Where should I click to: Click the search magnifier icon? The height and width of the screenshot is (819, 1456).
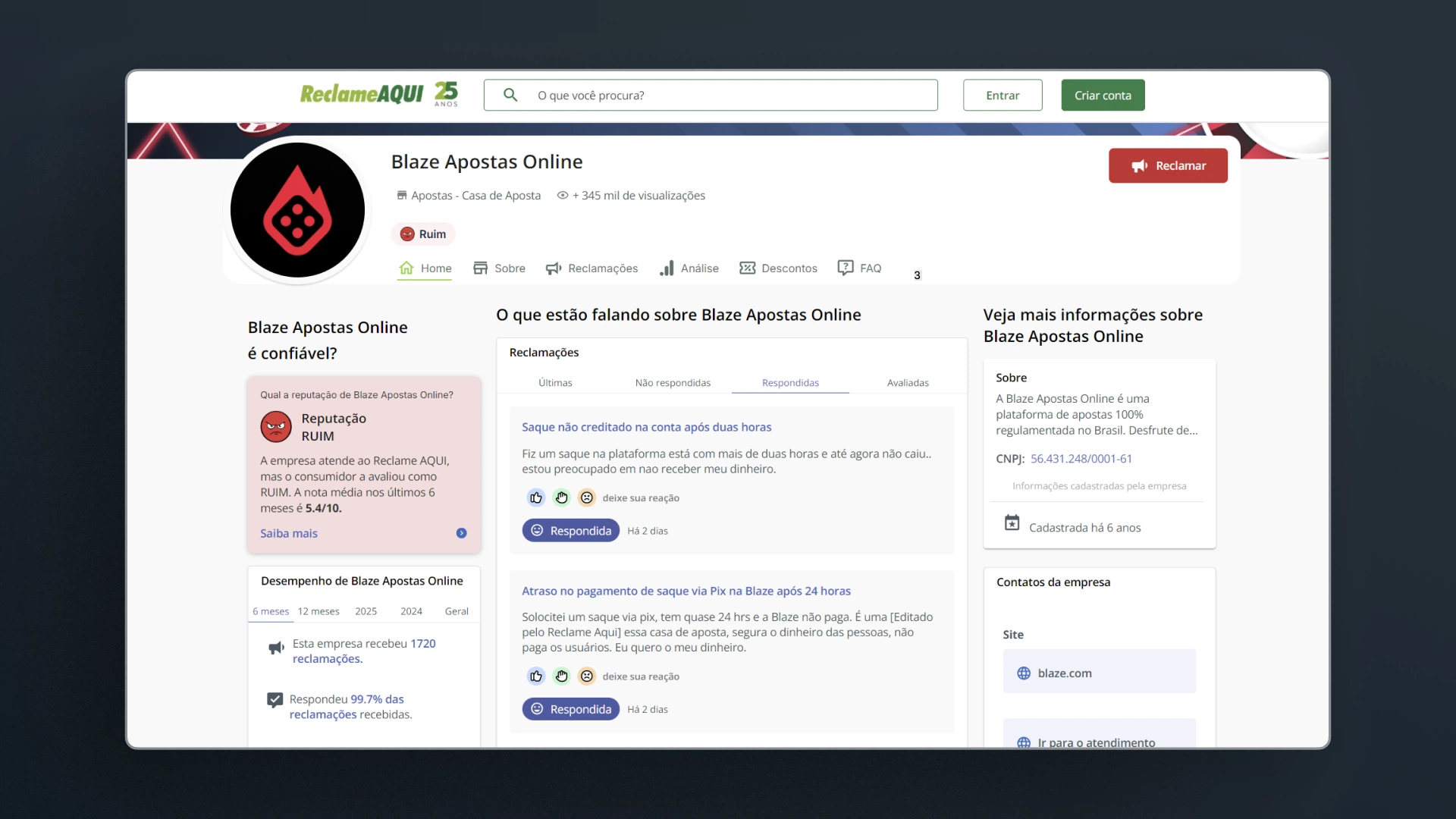[x=510, y=95]
